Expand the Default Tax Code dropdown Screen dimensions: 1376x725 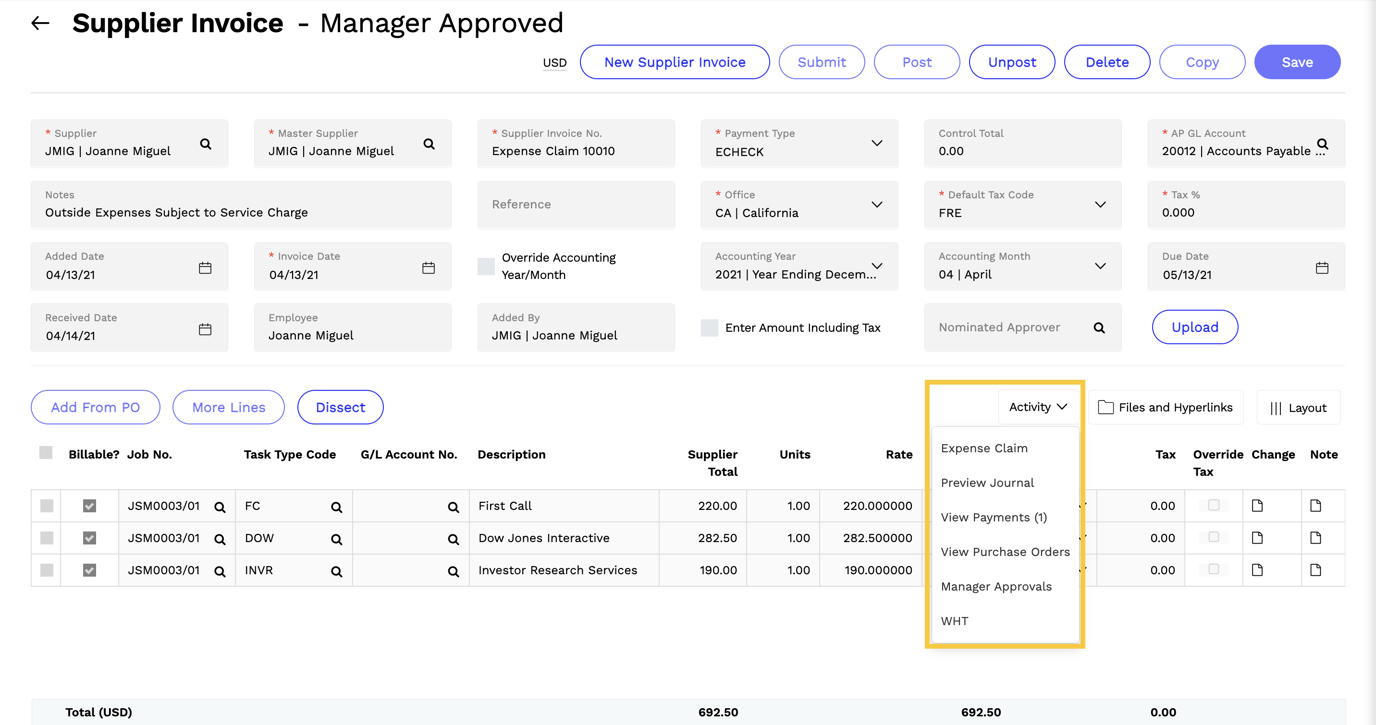click(1098, 205)
